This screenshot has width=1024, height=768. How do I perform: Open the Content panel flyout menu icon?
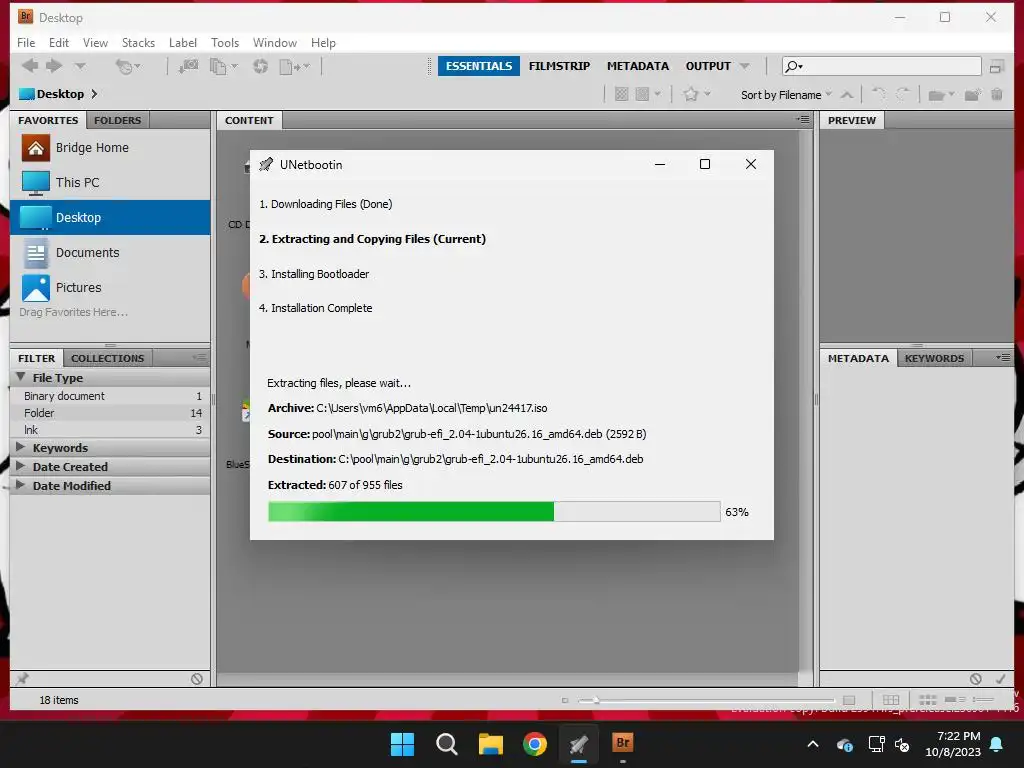[803, 120]
